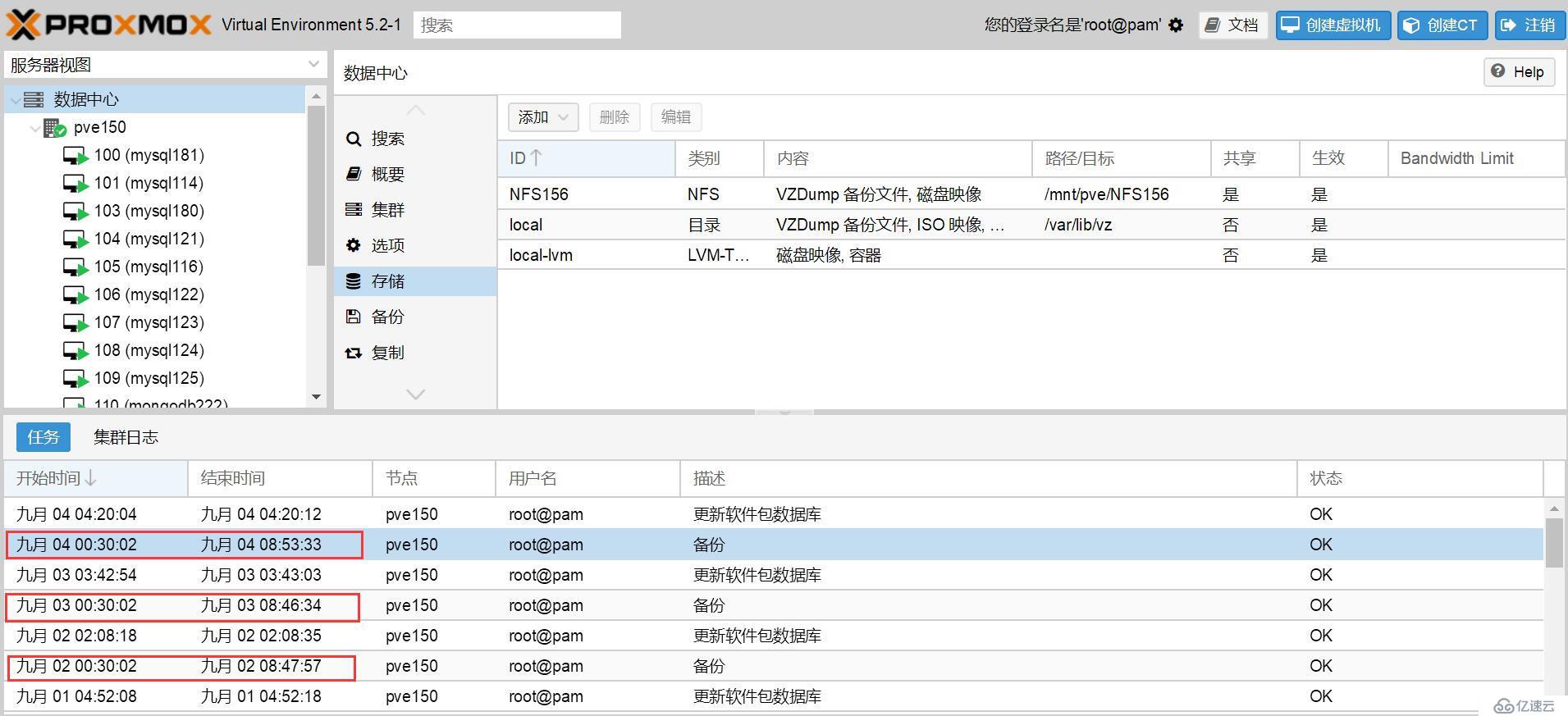Click the 创建CT button

click(x=1442, y=25)
